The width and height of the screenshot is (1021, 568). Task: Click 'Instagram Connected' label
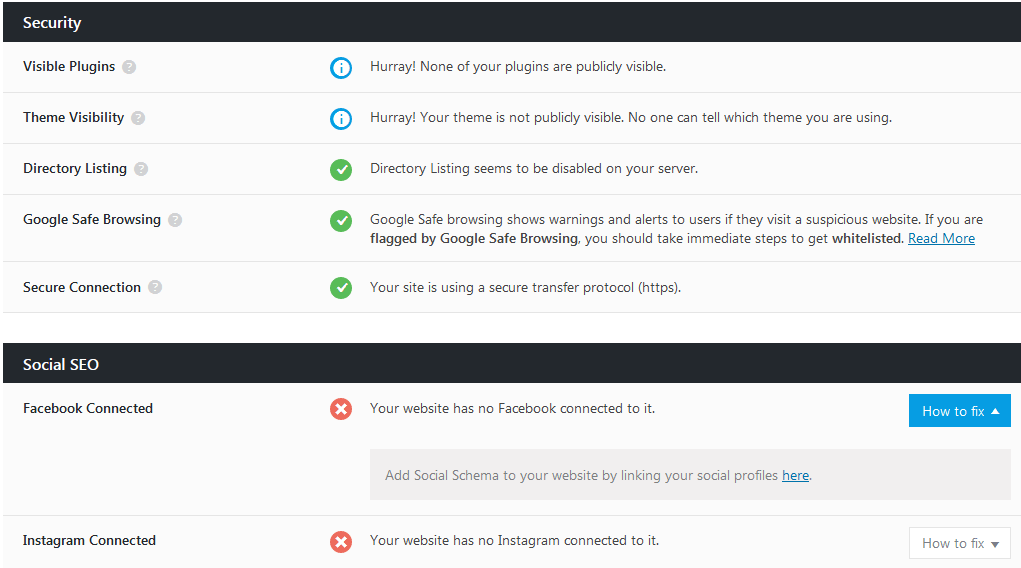[x=89, y=541]
